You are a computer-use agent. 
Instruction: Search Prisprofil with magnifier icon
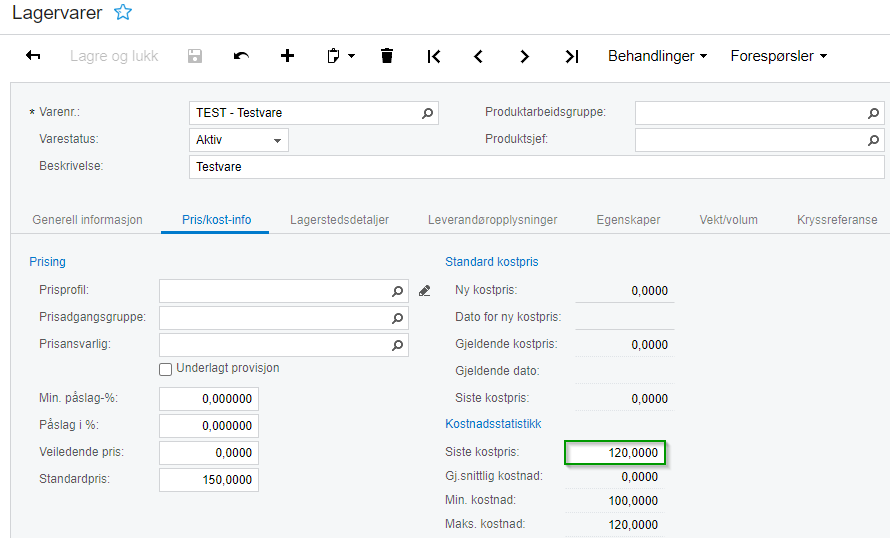pyautogui.click(x=397, y=291)
